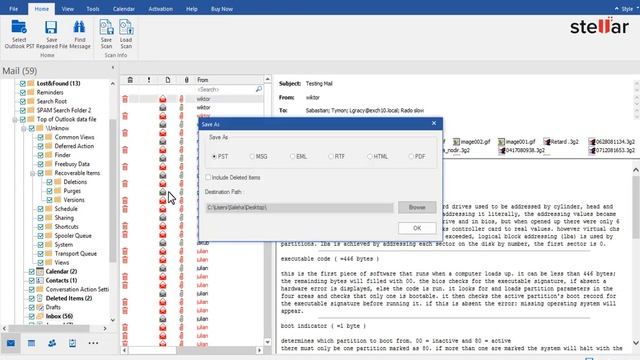Switch to Mail view icon in bottom bar

coord(11,343)
